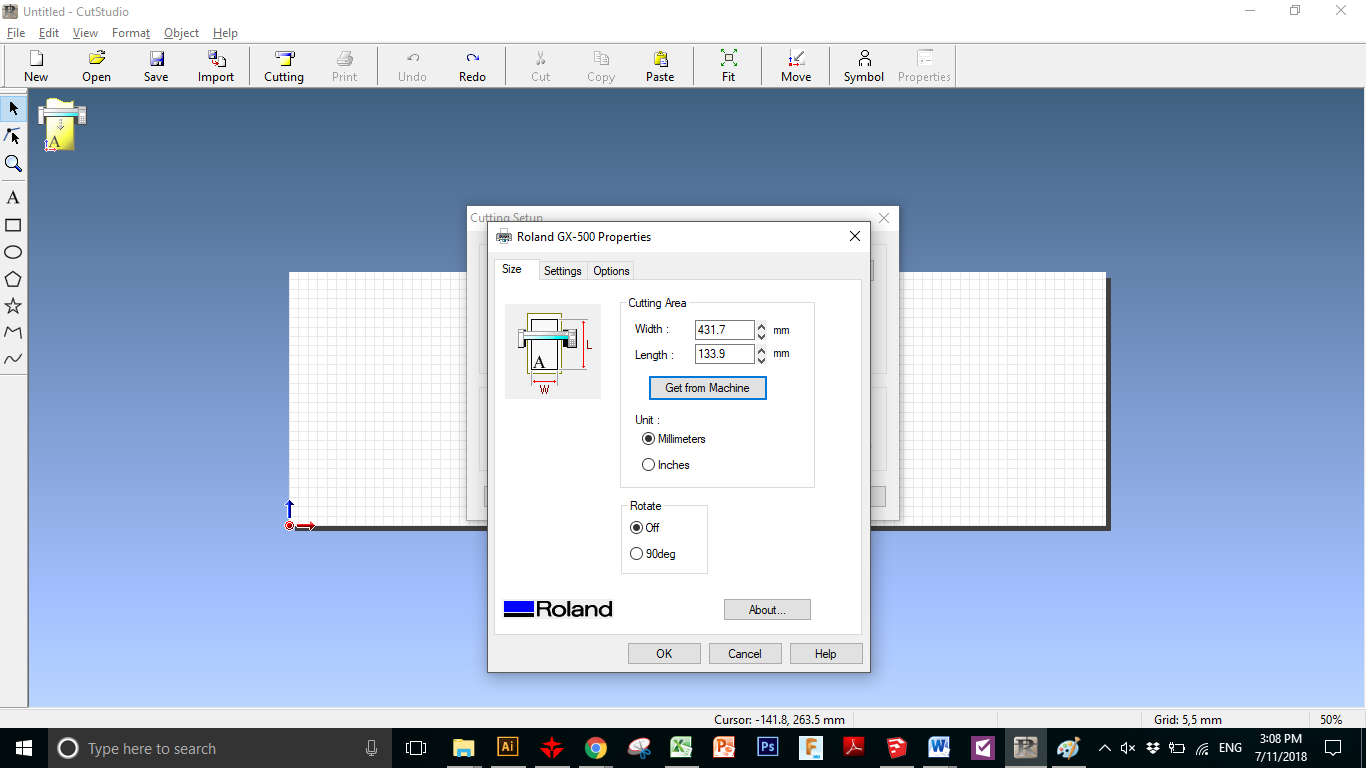Select the text A tool
Image resolution: width=1366 pixels, height=768 pixels.
(13, 198)
